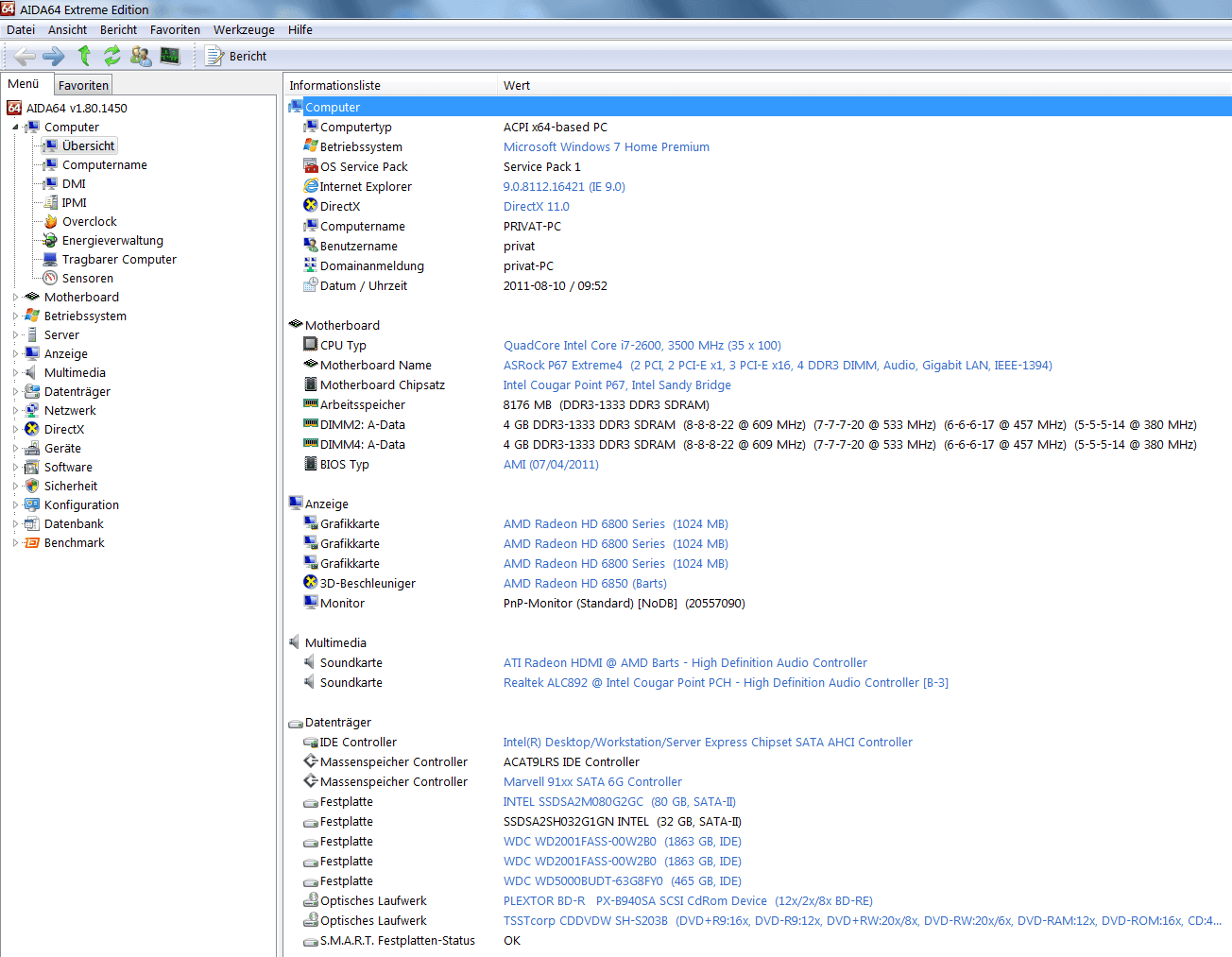The image size is (1232, 957).
Task: Expand the Multimedia tree node
Action: (x=15, y=373)
